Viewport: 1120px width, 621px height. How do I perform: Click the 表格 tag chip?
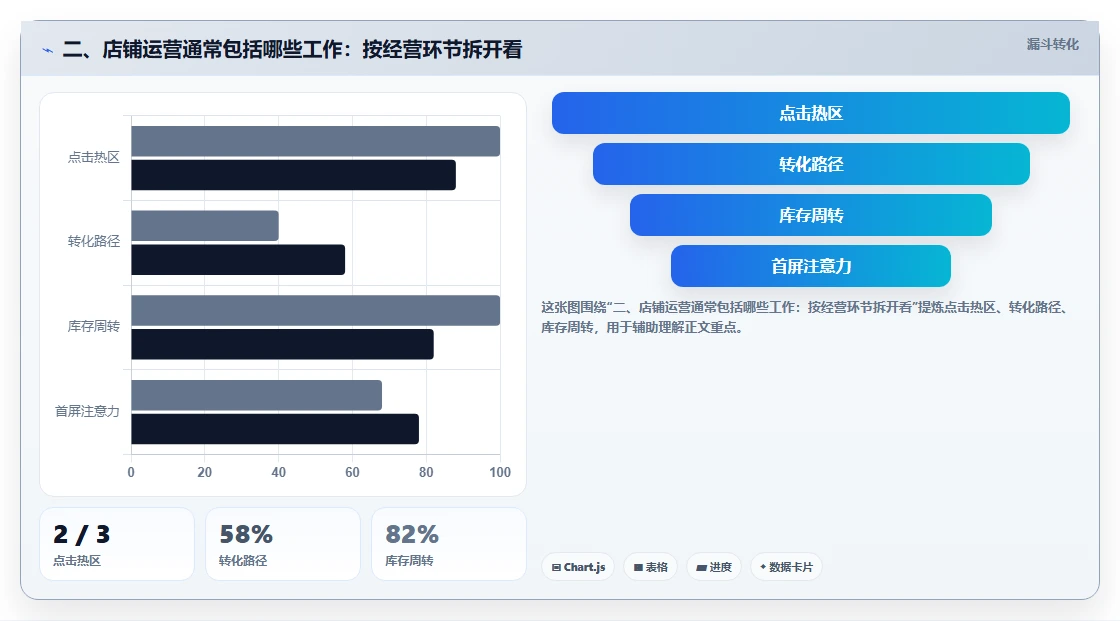pyautogui.click(x=650, y=567)
